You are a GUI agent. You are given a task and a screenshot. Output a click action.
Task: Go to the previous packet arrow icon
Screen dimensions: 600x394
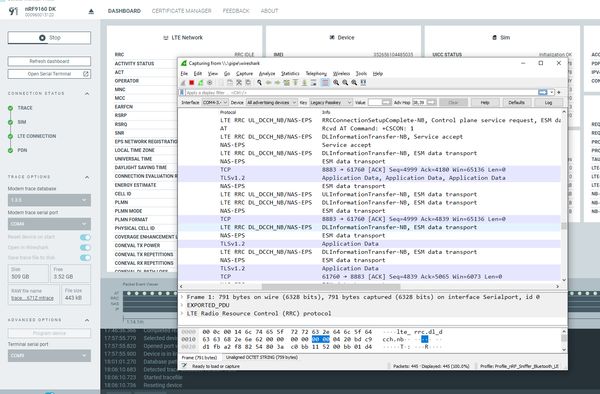(269, 83)
